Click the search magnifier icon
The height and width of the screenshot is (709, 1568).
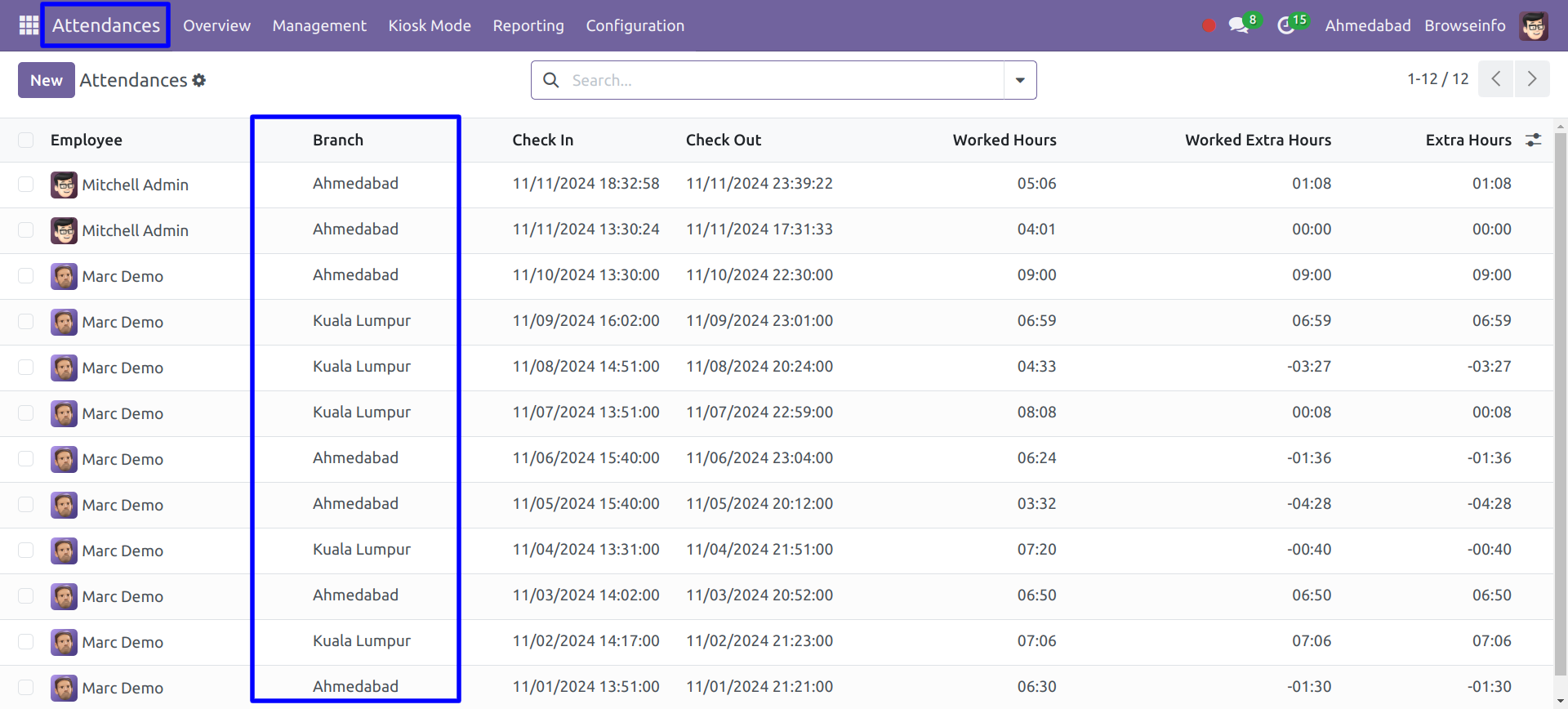click(551, 80)
